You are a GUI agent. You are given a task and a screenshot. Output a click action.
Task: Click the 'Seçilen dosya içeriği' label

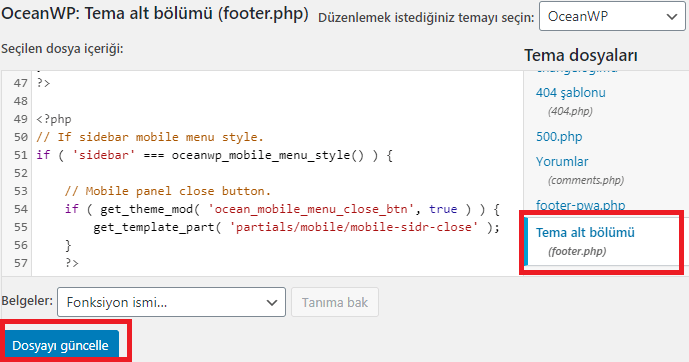click(x=62, y=48)
